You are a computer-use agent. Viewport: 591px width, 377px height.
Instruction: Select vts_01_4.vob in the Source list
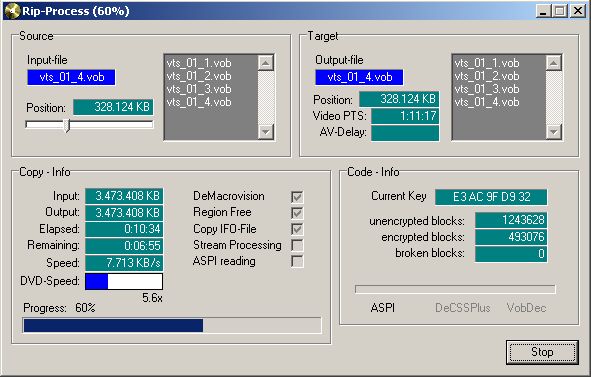click(199, 102)
